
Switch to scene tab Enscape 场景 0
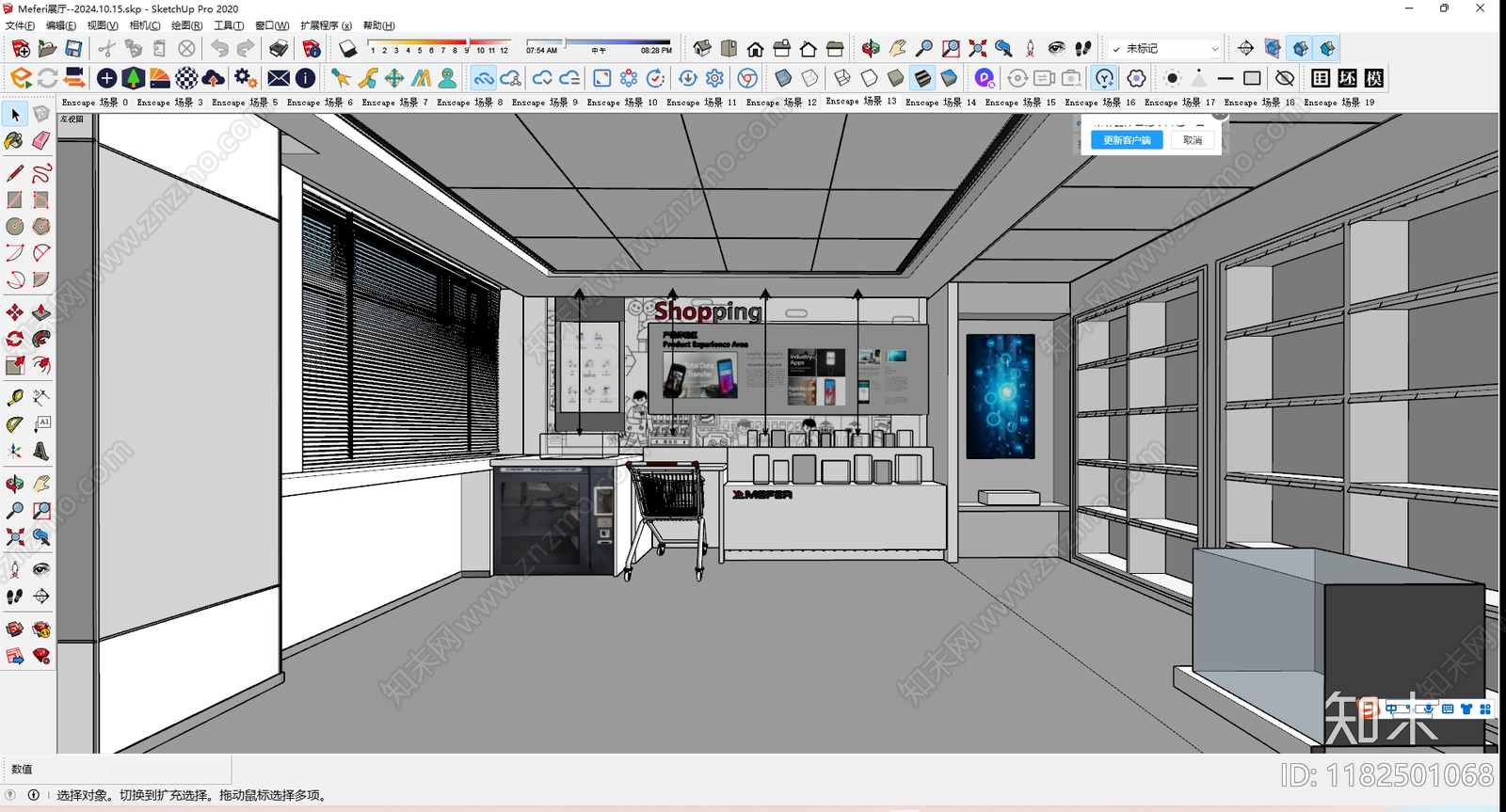[x=94, y=103]
